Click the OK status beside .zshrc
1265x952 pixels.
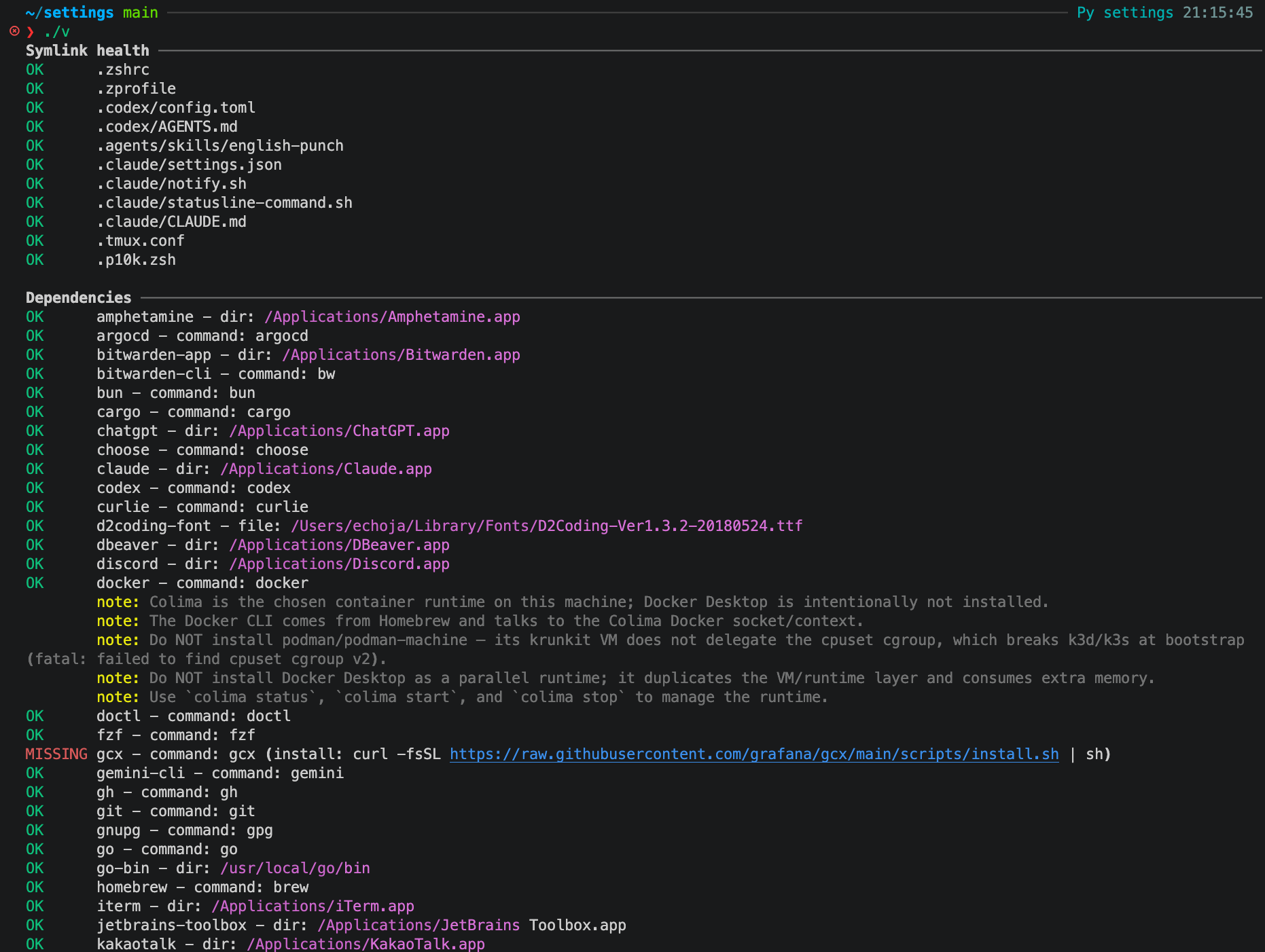point(35,70)
